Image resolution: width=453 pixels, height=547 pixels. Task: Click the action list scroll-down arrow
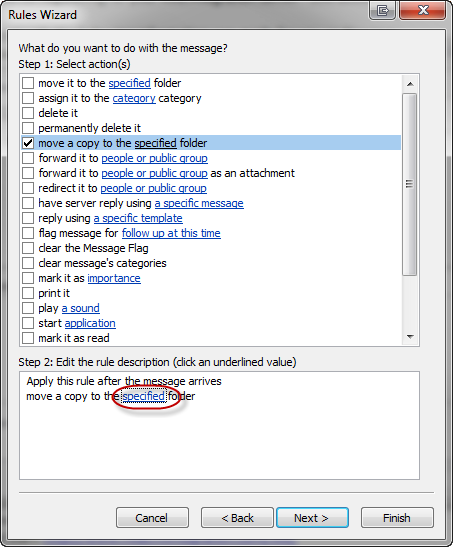click(410, 337)
